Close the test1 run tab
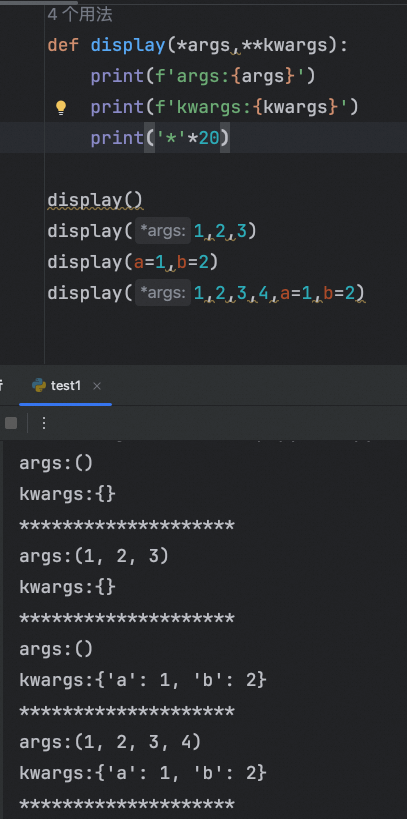Image resolution: width=407 pixels, height=819 pixels. 97,386
